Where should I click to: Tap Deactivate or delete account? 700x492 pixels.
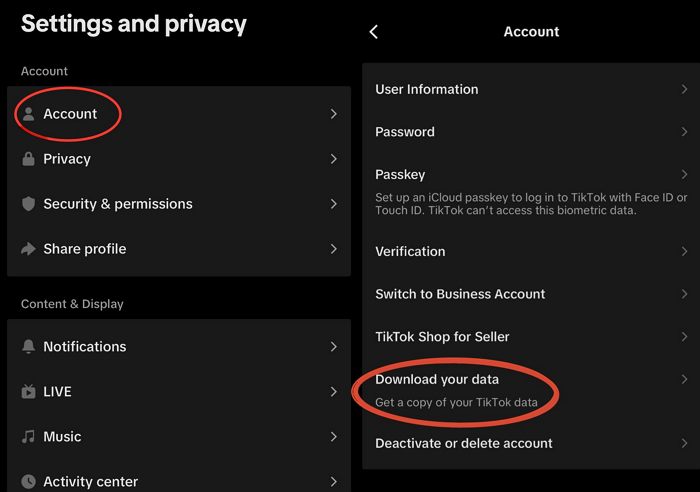tap(464, 443)
